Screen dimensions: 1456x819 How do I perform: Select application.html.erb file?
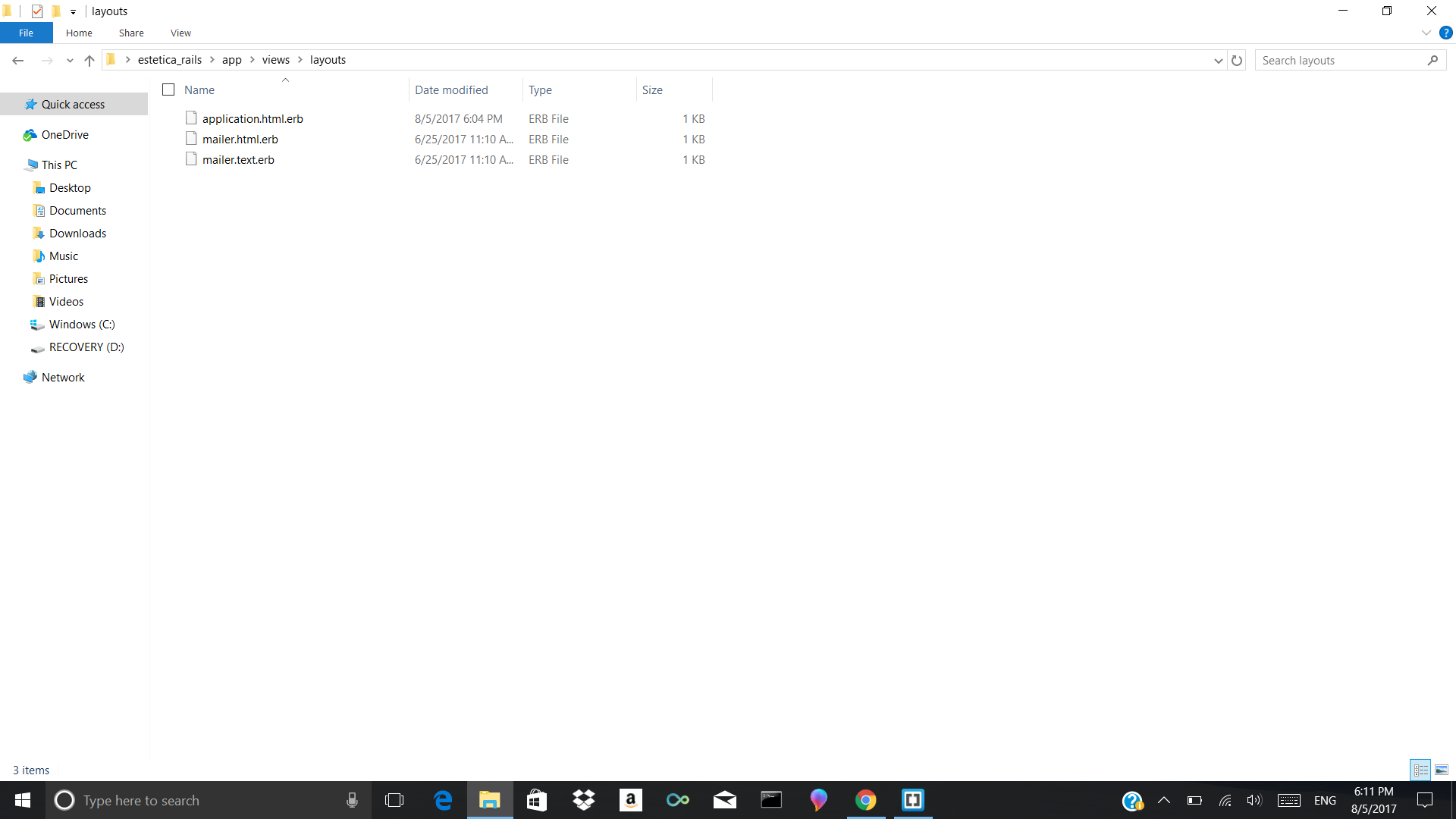pos(253,118)
